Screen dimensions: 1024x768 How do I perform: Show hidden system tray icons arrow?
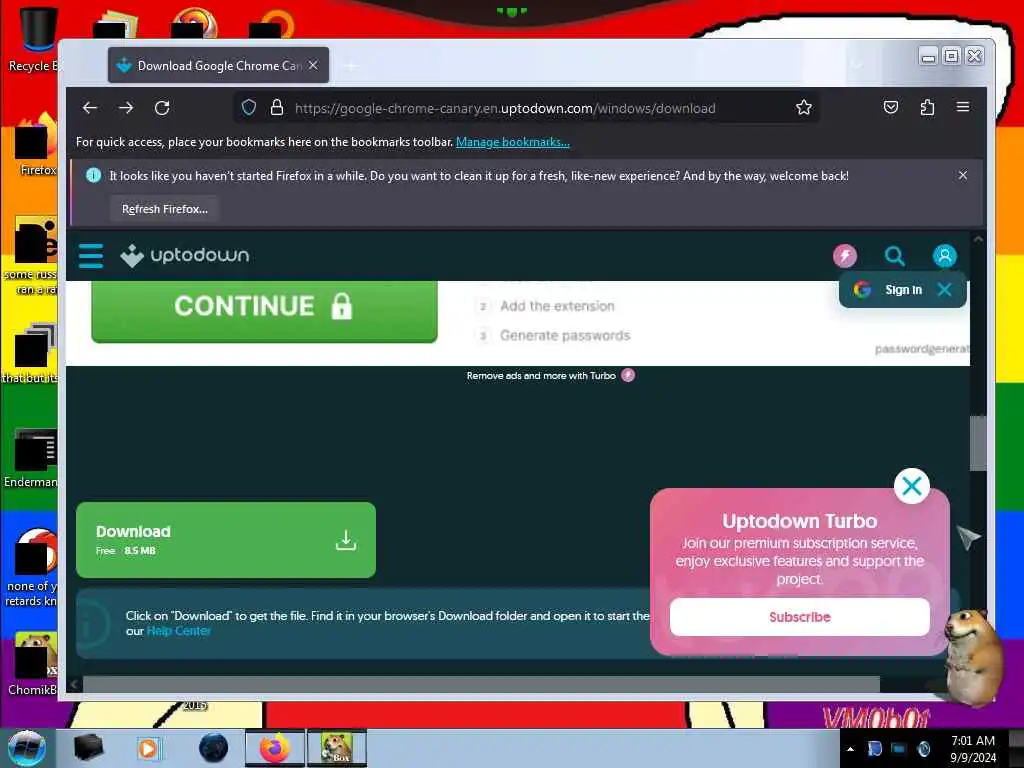(x=850, y=749)
